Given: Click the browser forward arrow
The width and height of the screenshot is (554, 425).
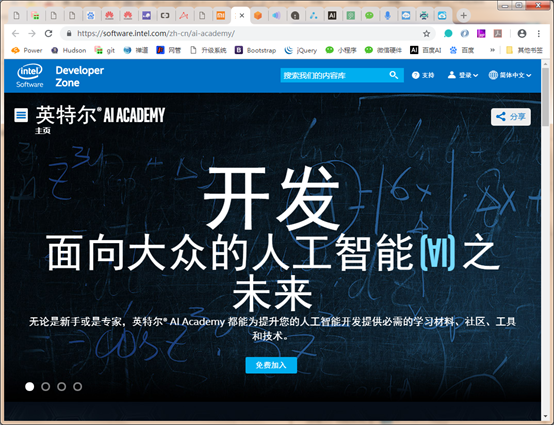Looking at the screenshot, I should [32, 34].
